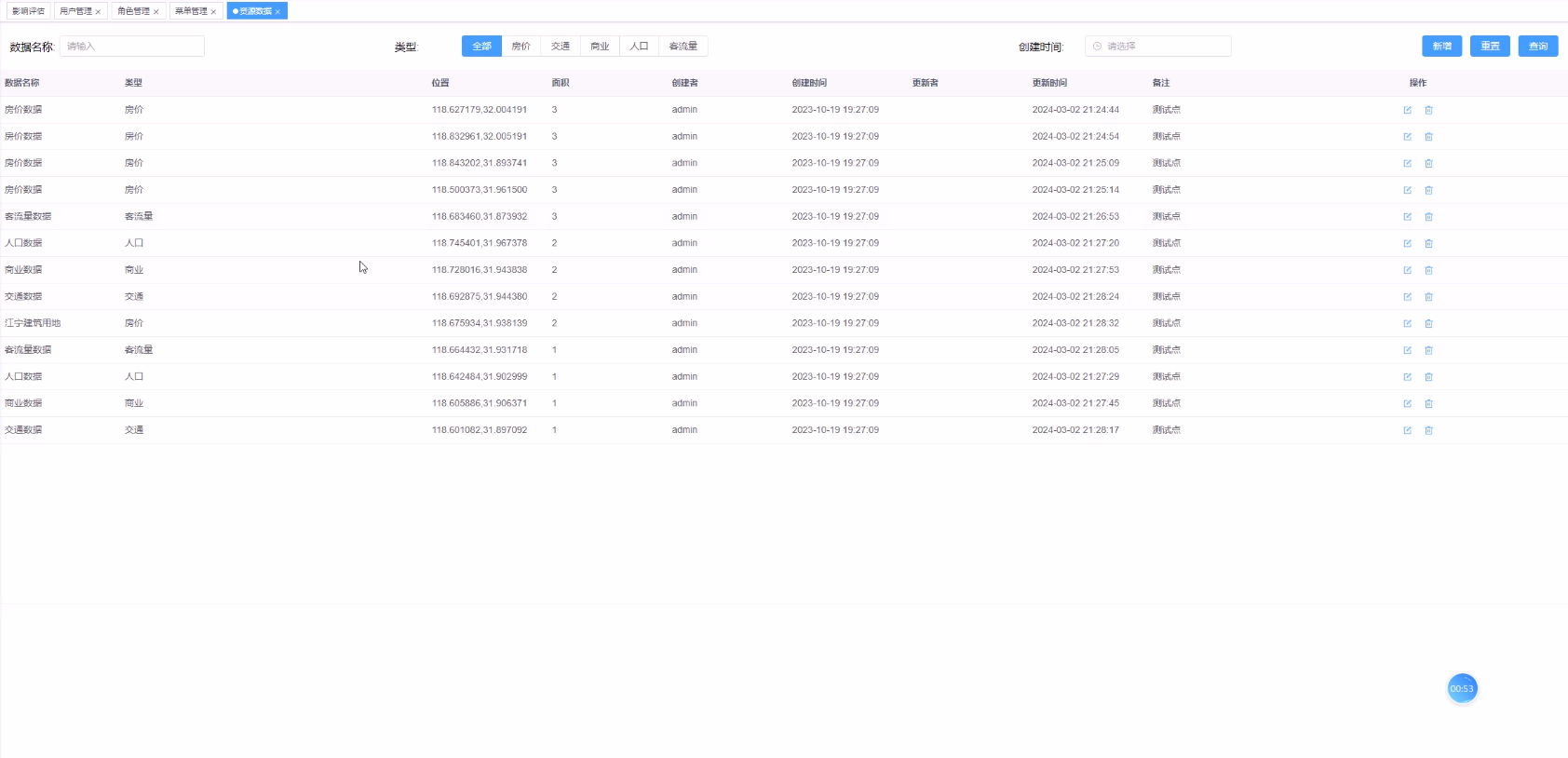This screenshot has width=1568, height=758.
Task: Click edit icon for first 房价数据 row
Action: pos(1407,110)
